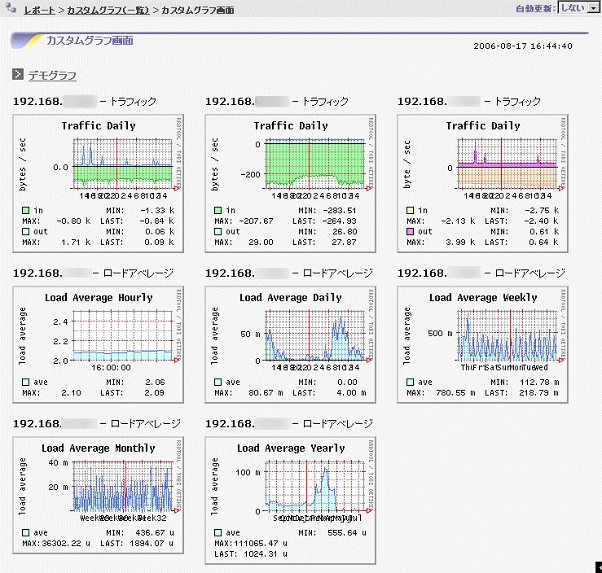Screen dimensions: 602x573
Task: Click the black corner icon at bottom right
Action: (x=597, y=567)
